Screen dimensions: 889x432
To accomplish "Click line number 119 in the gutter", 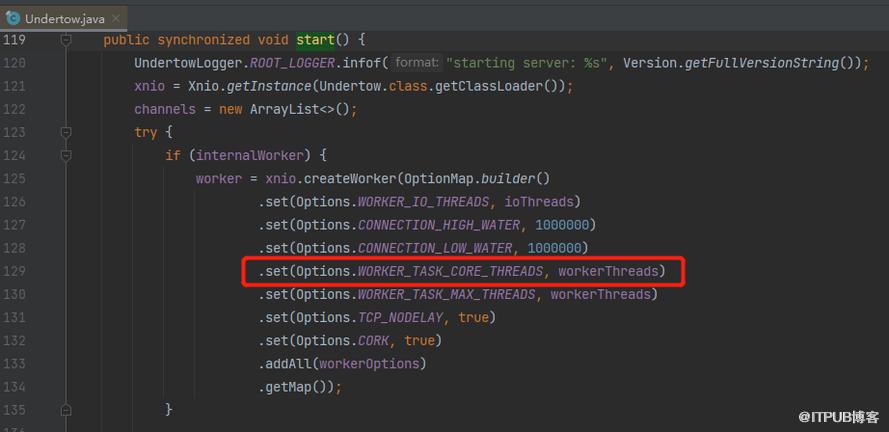I will (14, 40).
